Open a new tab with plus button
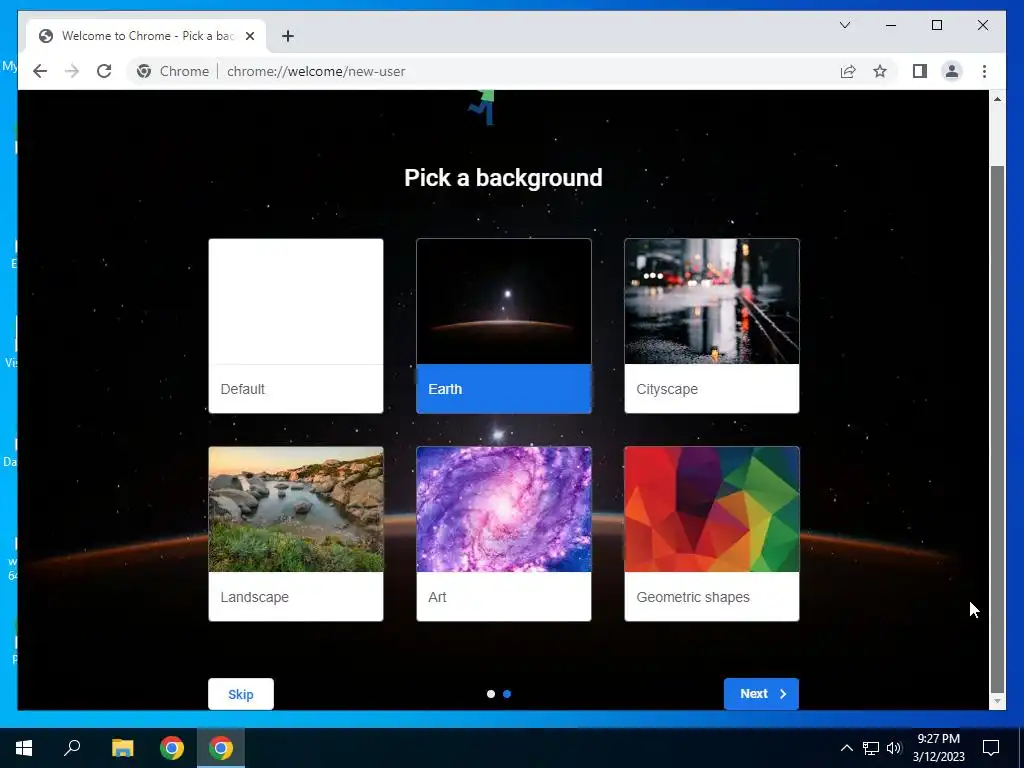The height and width of the screenshot is (768, 1024). pos(287,36)
